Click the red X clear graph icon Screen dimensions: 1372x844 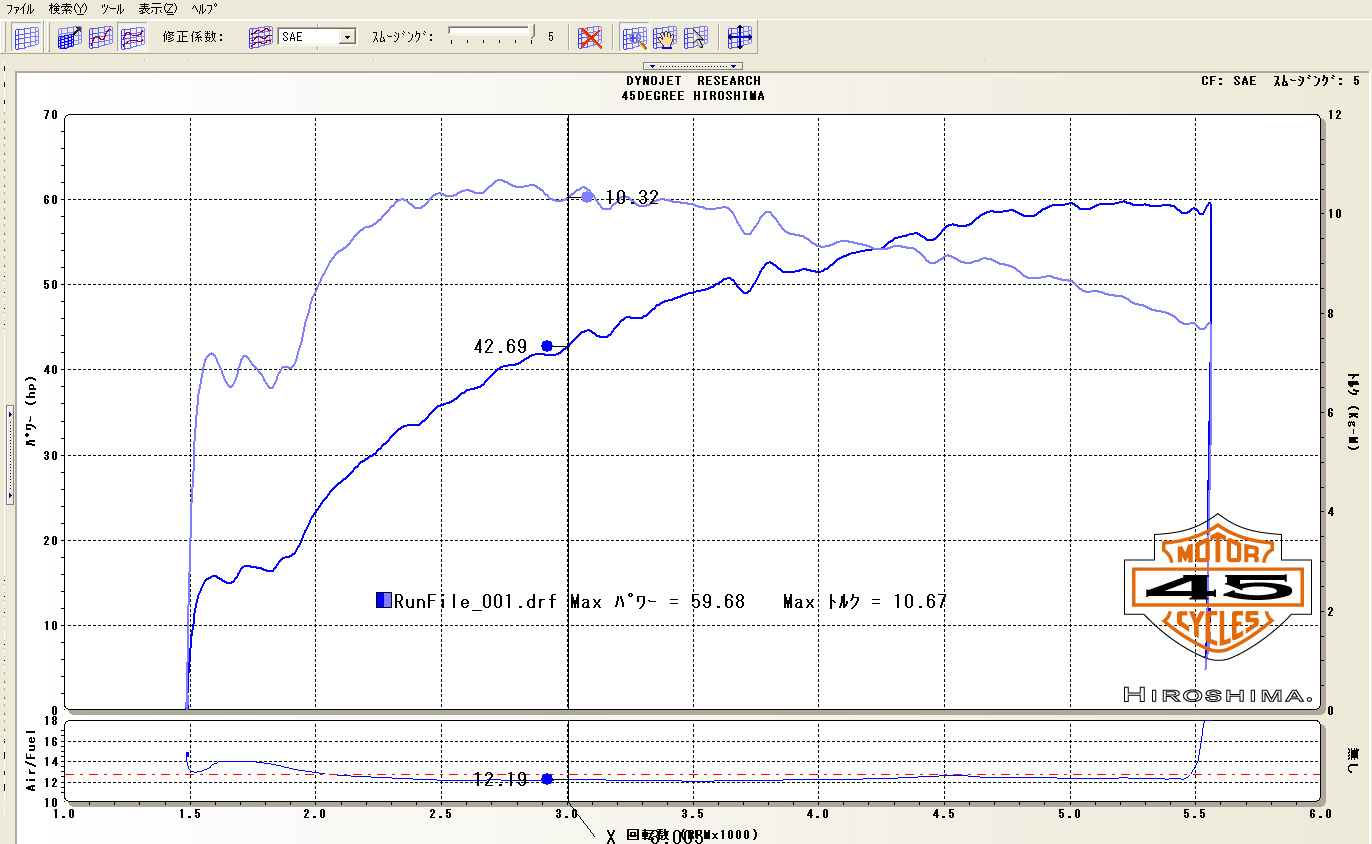tap(591, 38)
